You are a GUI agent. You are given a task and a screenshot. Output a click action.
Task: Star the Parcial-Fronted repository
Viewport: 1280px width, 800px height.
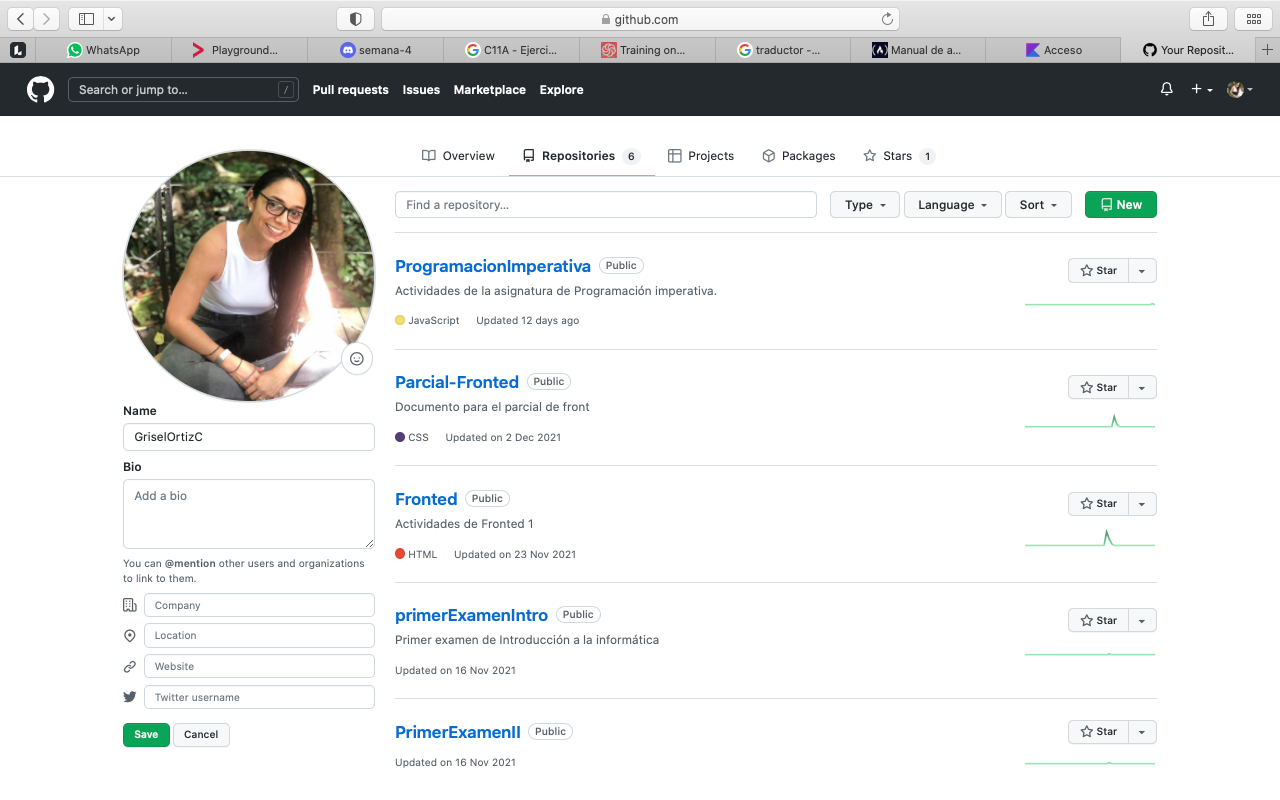click(1098, 388)
